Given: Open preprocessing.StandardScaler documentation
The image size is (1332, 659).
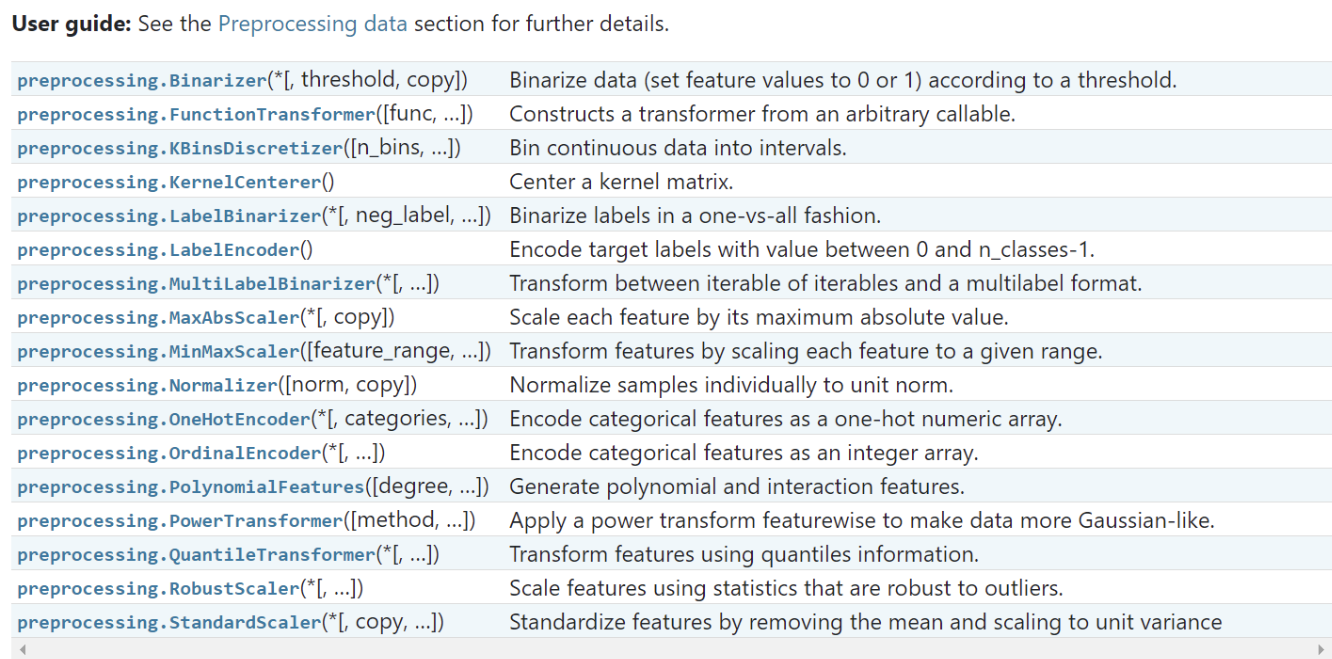Looking at the screenshot, I should (x=170, y=624).
